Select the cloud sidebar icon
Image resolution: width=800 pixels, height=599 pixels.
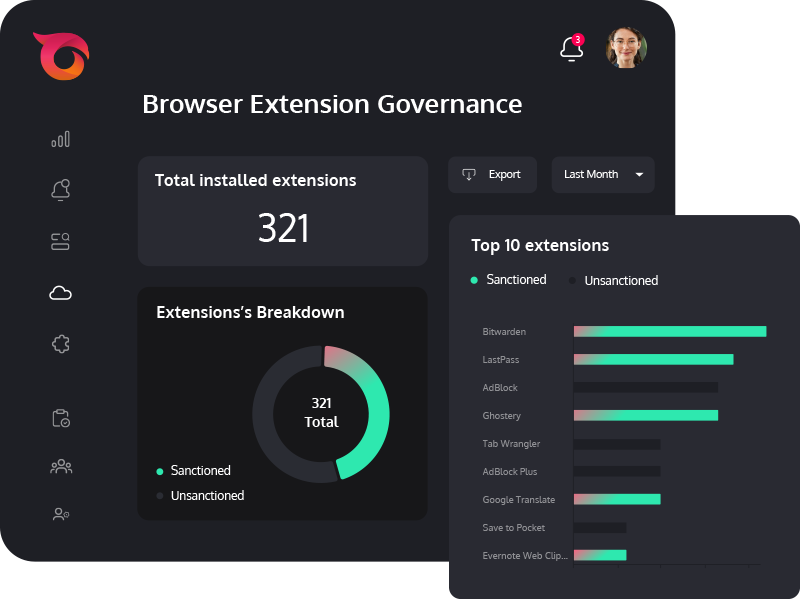pos(60,293)
